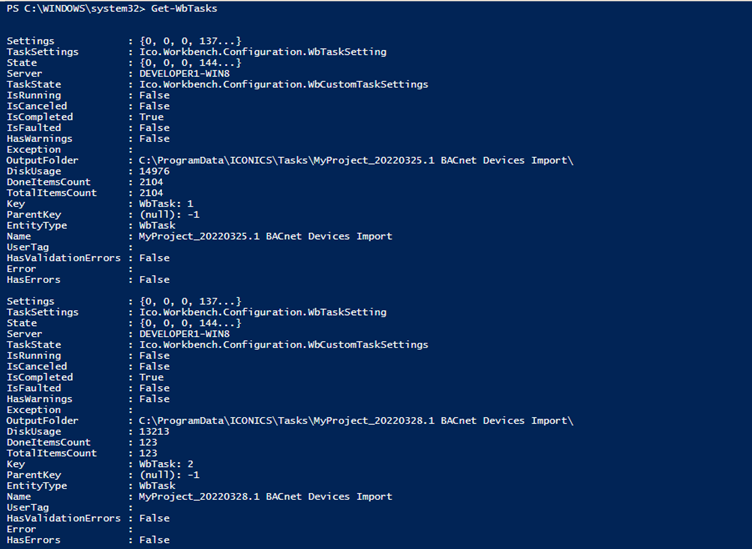Click the Name value MyProject_20220328.1 BACnet Devices Import

265,496
